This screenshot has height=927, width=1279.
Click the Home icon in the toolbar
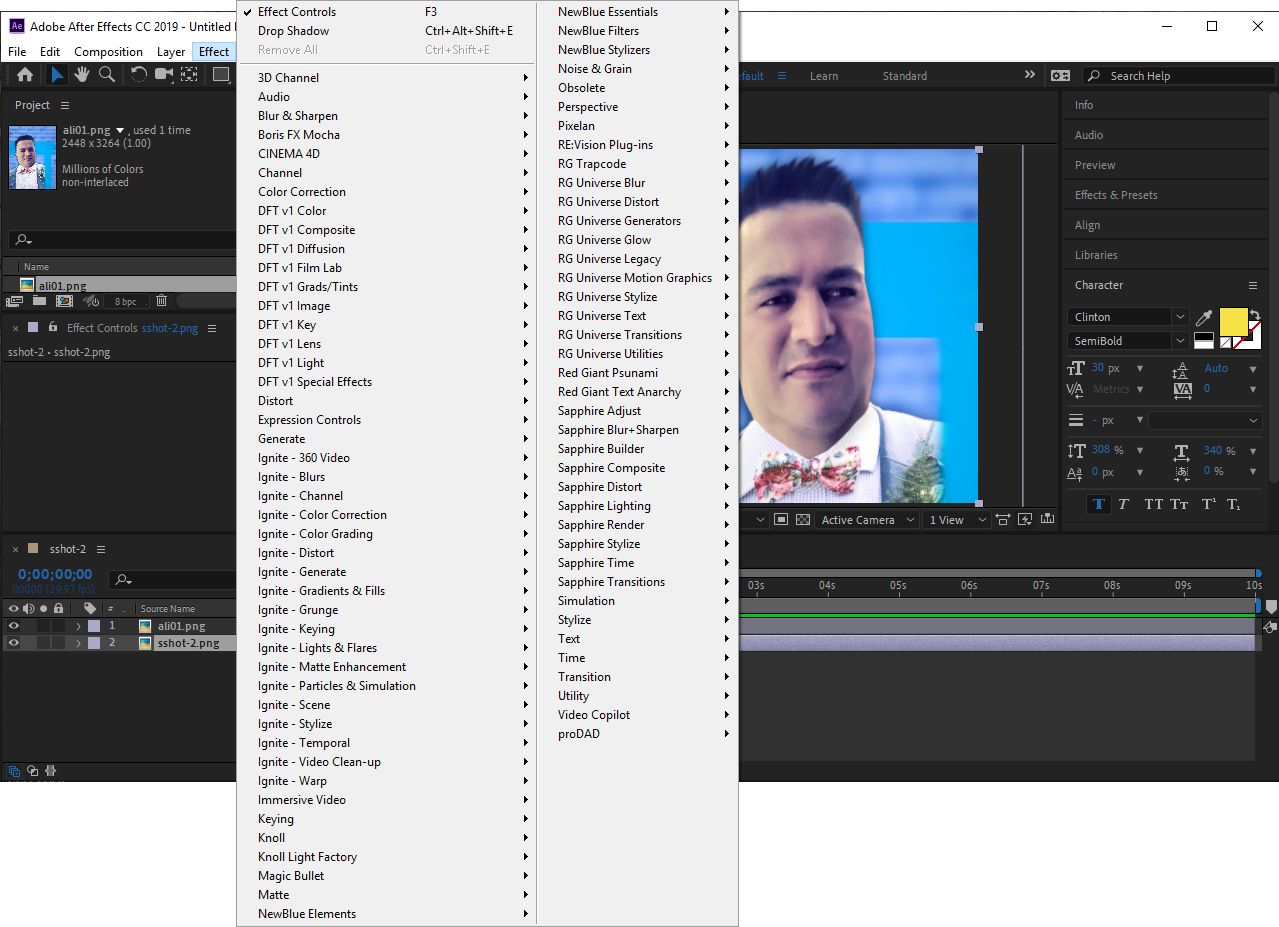tap(25, 75)
